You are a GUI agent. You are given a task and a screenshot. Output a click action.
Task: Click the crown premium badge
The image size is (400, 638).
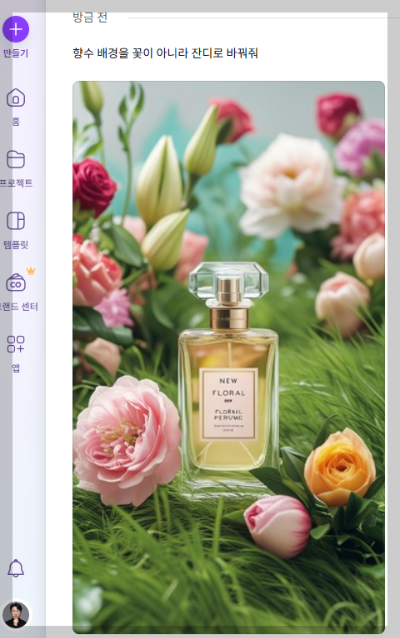(31, 271)
